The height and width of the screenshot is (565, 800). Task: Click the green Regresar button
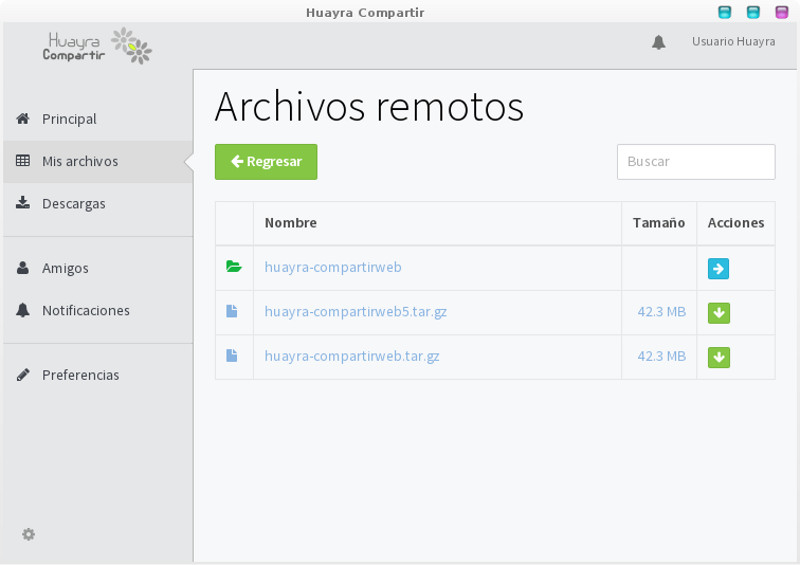(266, 162)
